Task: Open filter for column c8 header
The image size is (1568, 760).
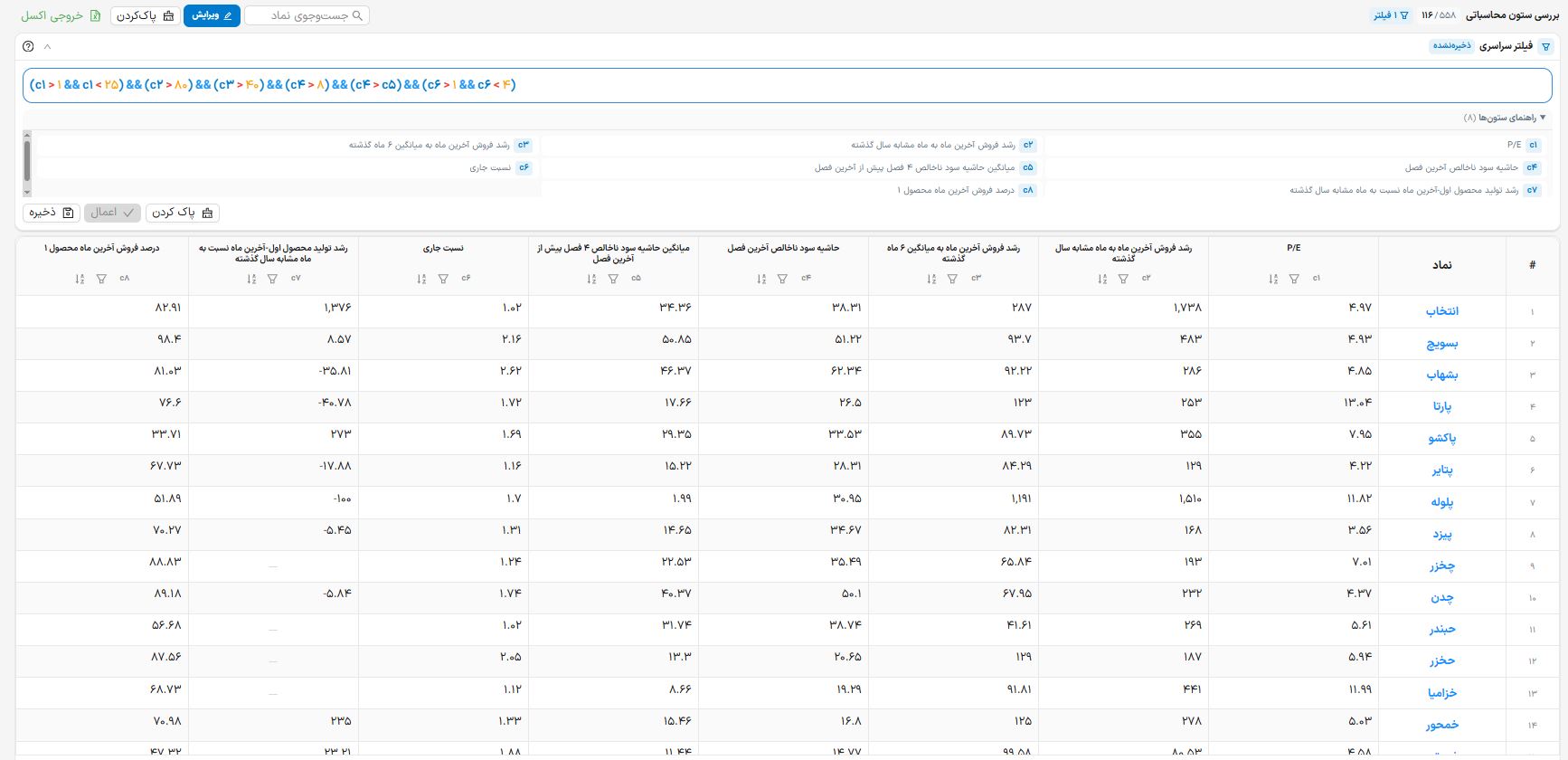Action: pos(101,279)
